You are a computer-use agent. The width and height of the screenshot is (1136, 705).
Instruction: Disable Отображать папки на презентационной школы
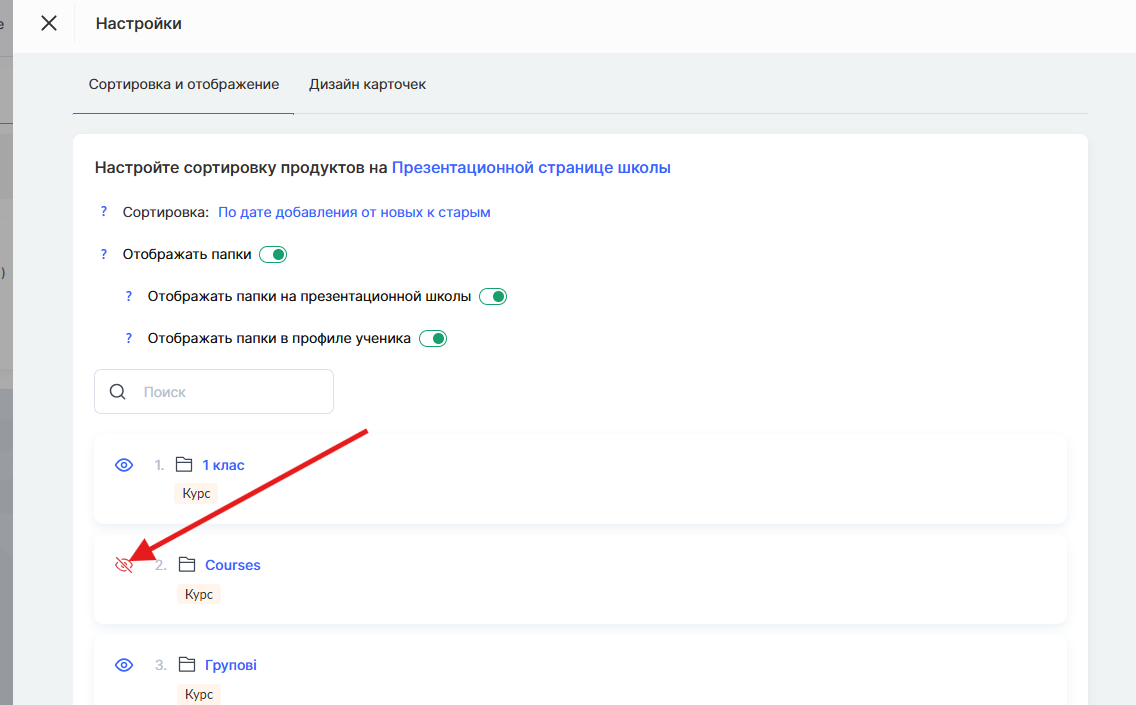493,297
